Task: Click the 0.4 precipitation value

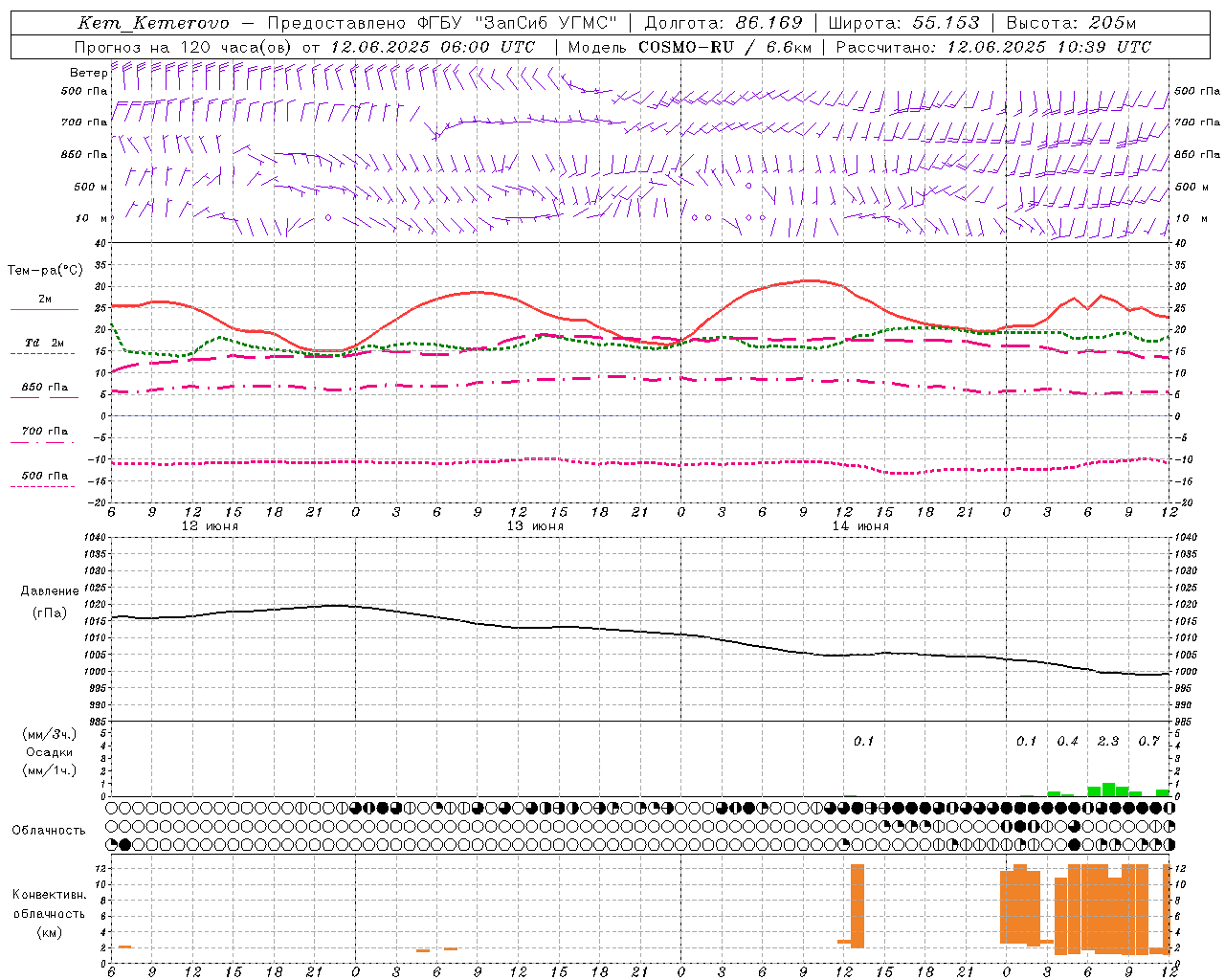Action: (1067, 742)
